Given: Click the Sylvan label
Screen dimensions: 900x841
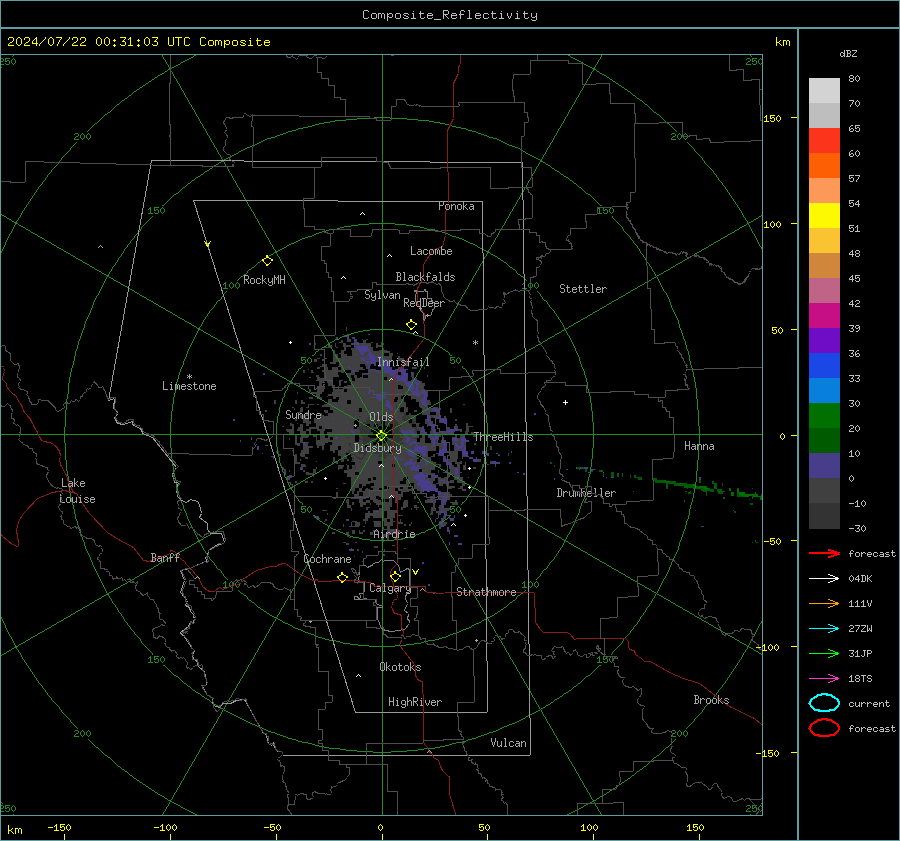Looking at the screenshot, I should coord(382,295).
